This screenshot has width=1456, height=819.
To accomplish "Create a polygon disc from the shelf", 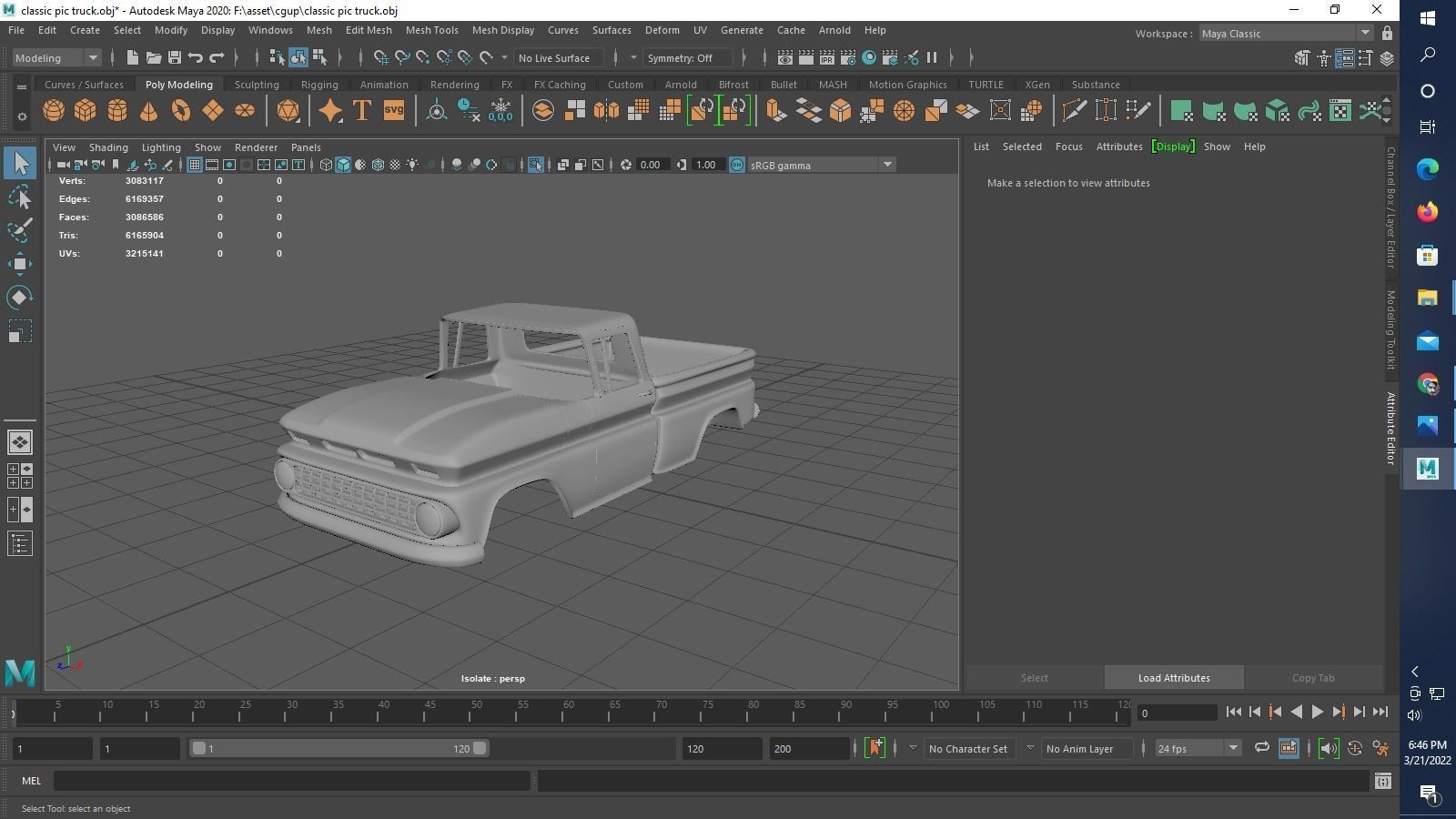I will [x=245, y=111].
